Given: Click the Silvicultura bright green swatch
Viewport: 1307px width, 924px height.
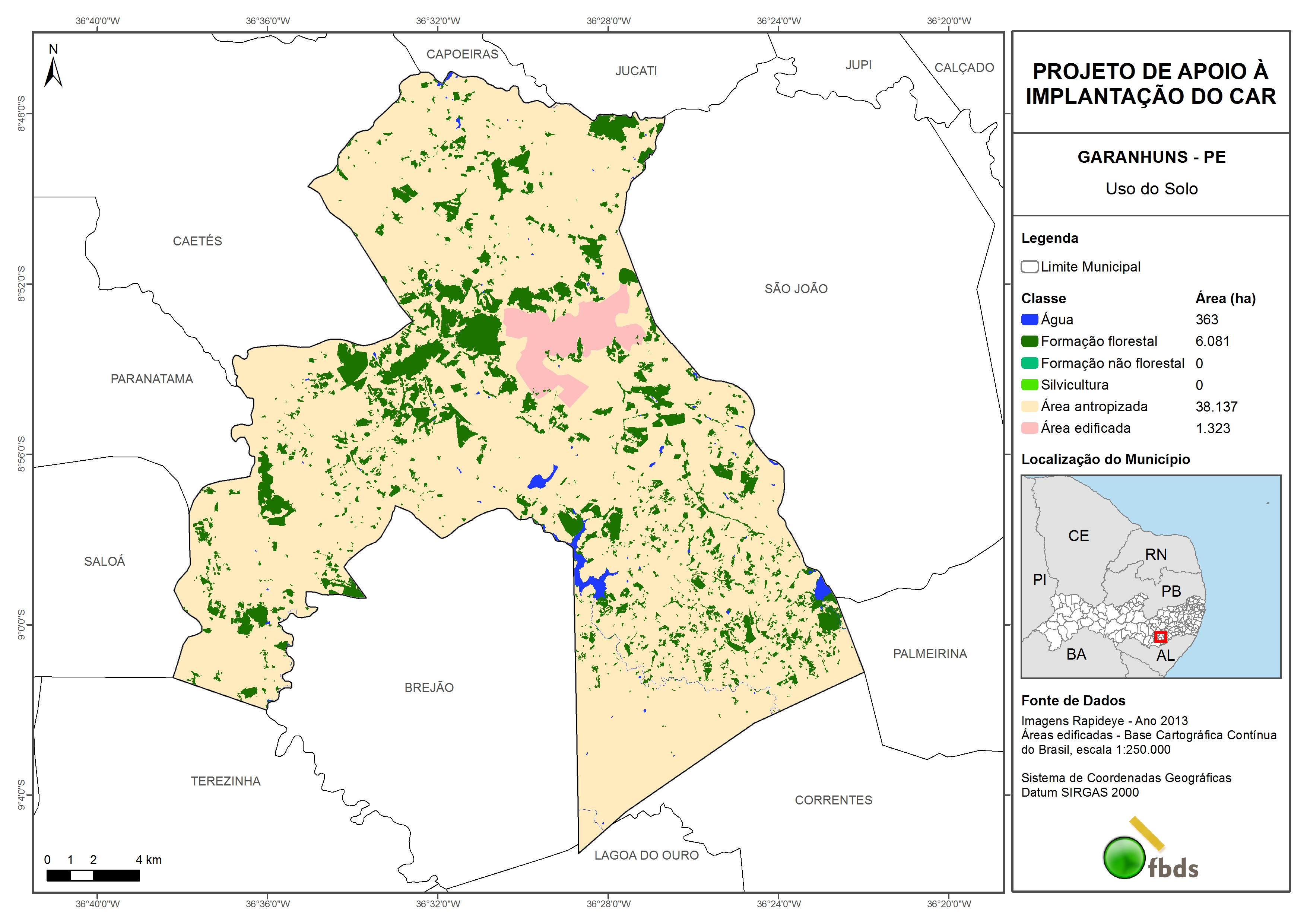Looking at the screenshot, I should tap(1029, 385).
